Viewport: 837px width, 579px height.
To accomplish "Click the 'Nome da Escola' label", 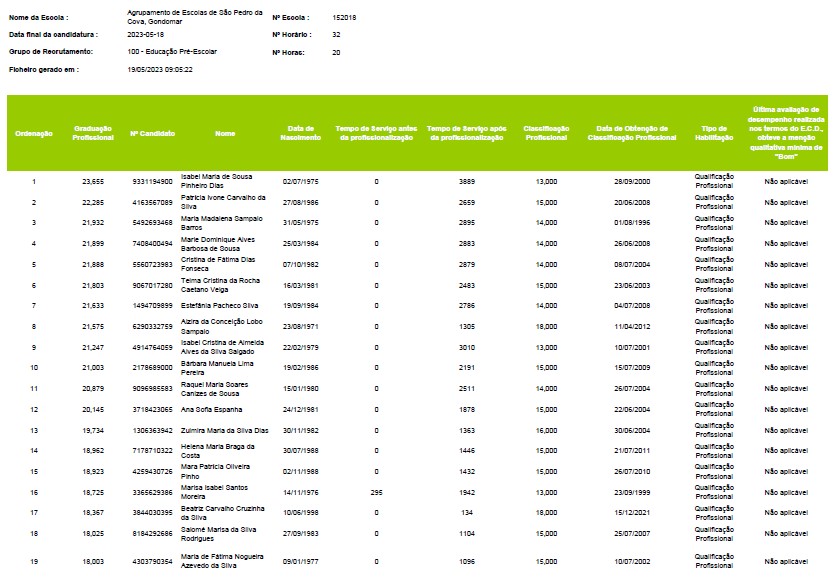I will coord(41,18).
